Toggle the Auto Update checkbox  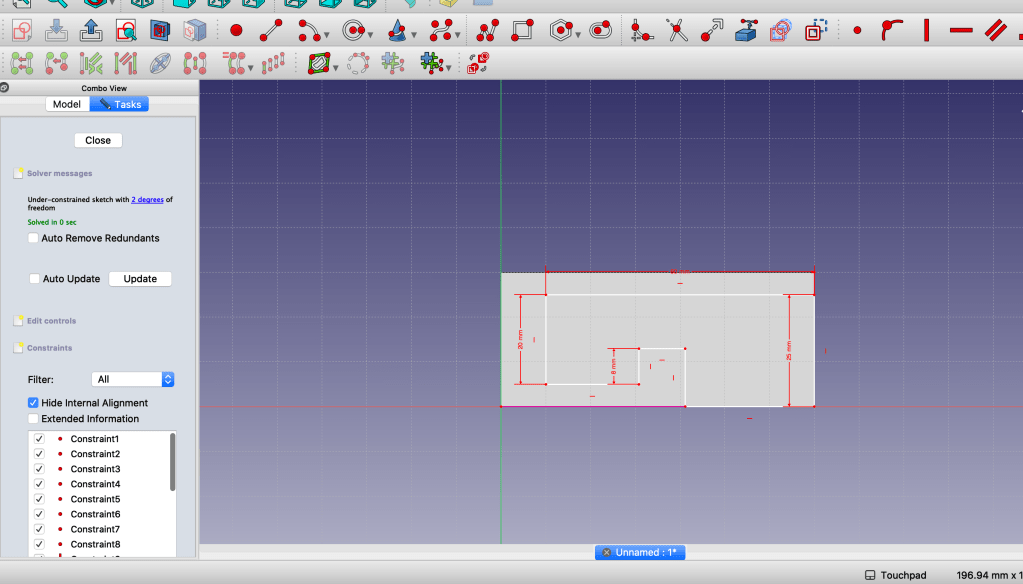point(35,279)
